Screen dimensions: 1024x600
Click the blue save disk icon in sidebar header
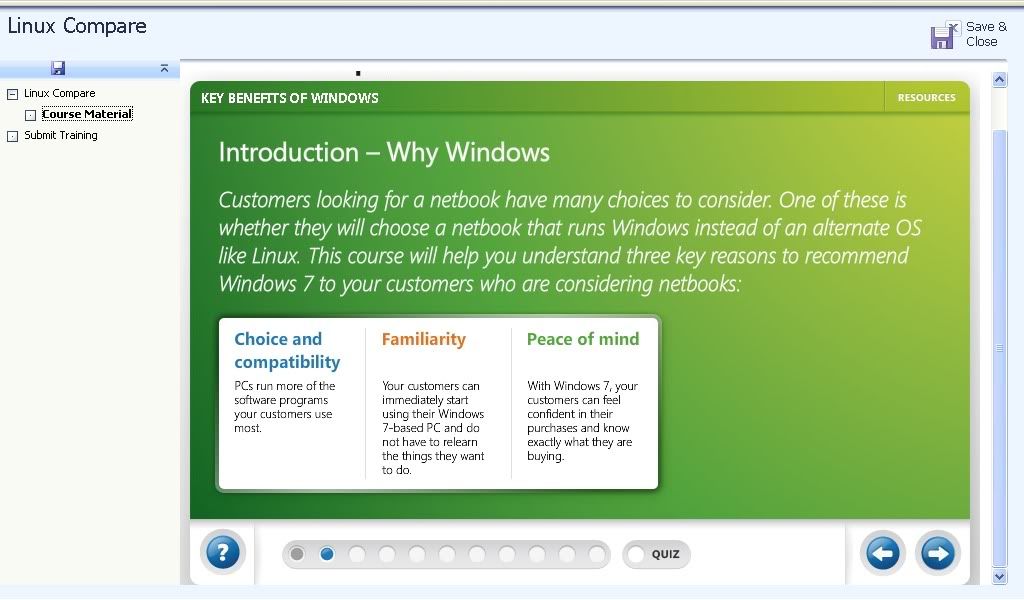58,68
